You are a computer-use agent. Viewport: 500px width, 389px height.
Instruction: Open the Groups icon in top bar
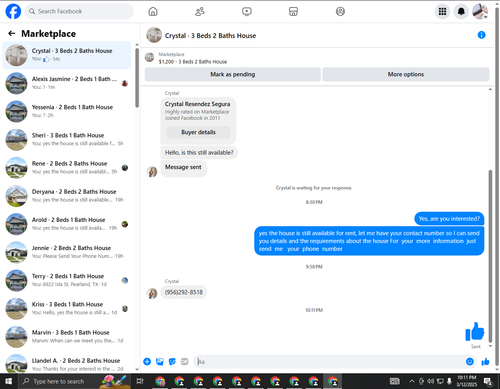(340, 12)
